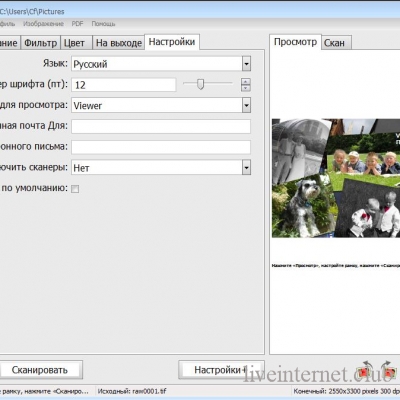
Task: Decrease font size with stepper down arrow
Action: (x=246, y=88)
